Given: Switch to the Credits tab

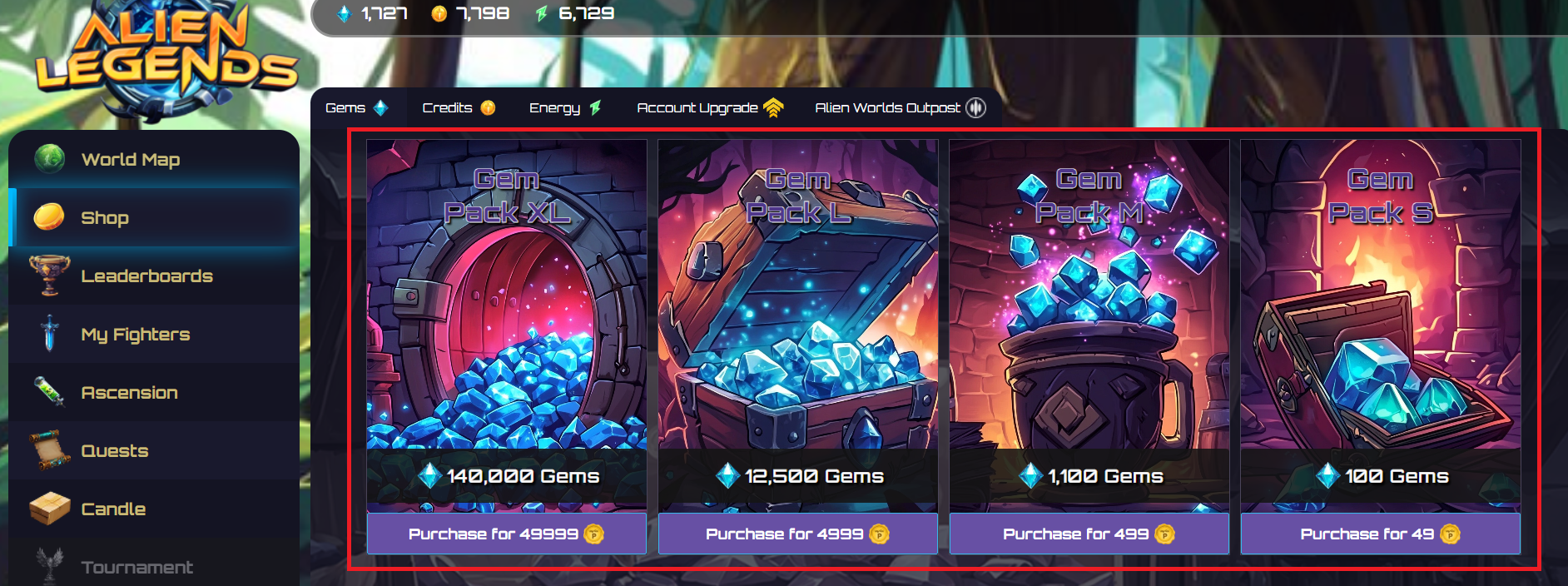Looking at the screenshot, I should click(x=459, y=107).
